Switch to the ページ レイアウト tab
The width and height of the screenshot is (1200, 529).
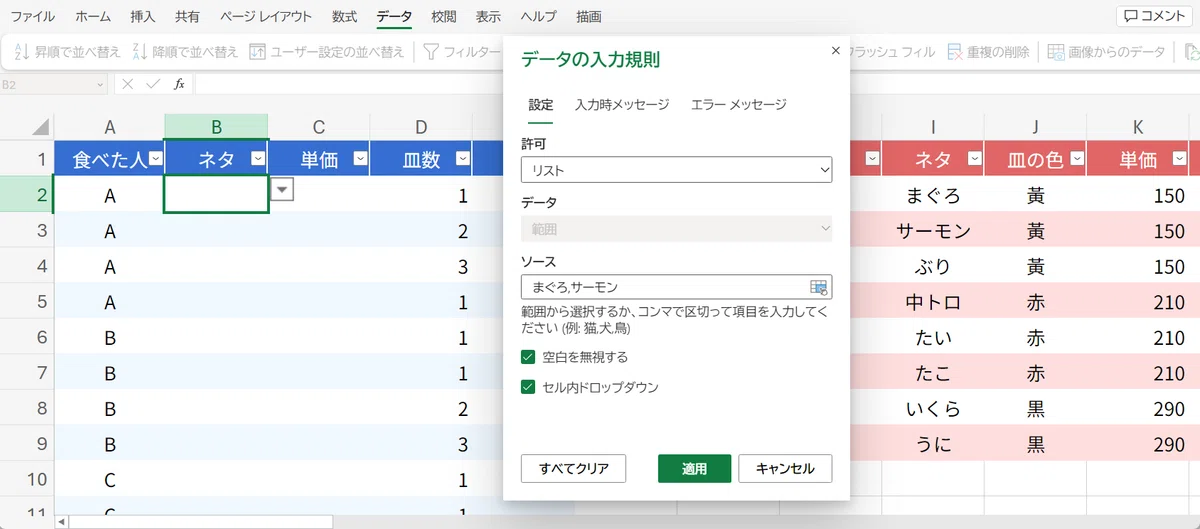pyautogui.click(x=266, y=17)
